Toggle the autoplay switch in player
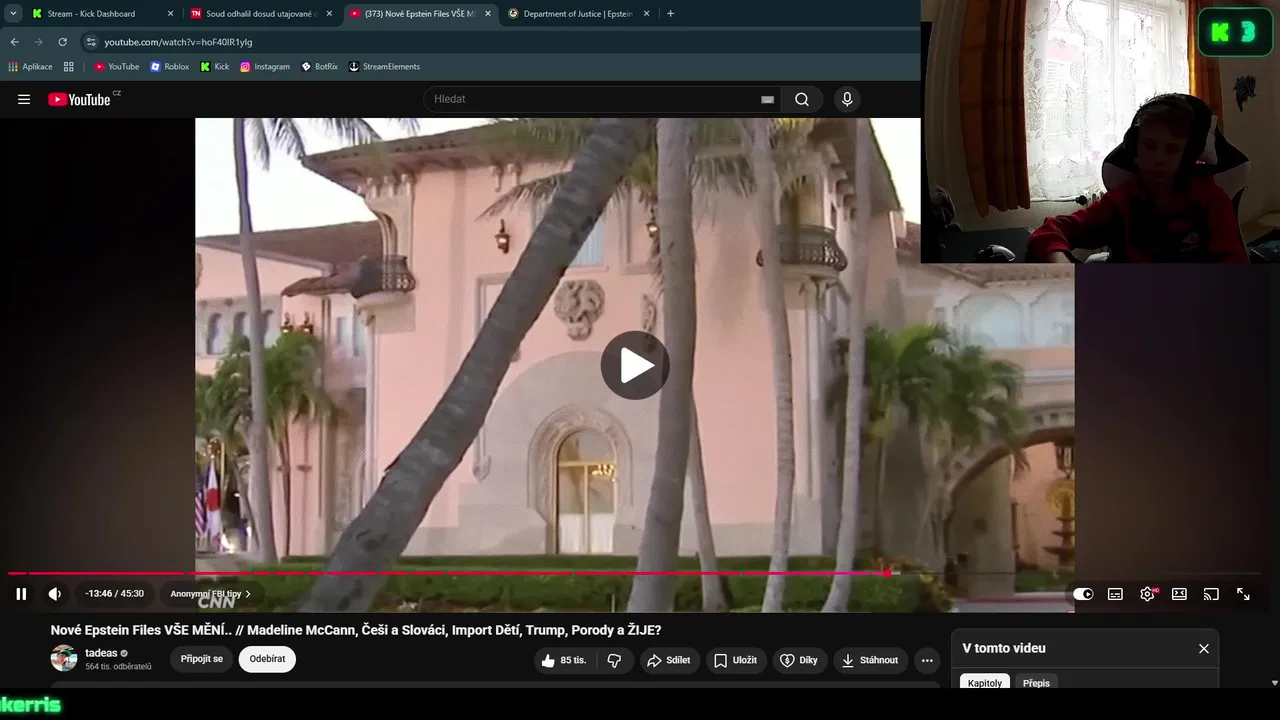Image resolution: width=1280 pixels, height=720 pixels. (1083, 594)
